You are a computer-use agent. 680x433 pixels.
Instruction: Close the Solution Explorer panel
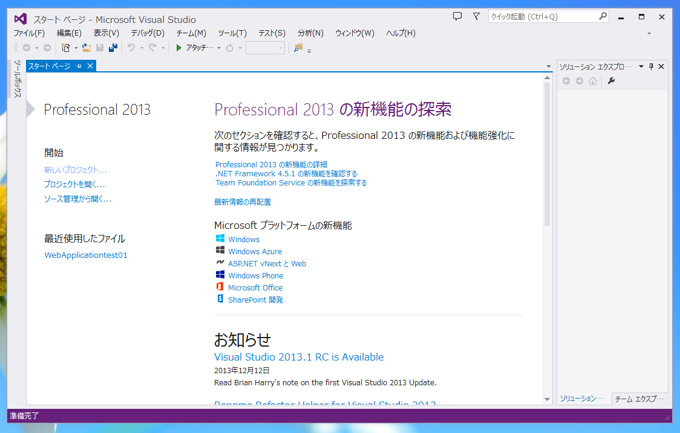(661, 66)
